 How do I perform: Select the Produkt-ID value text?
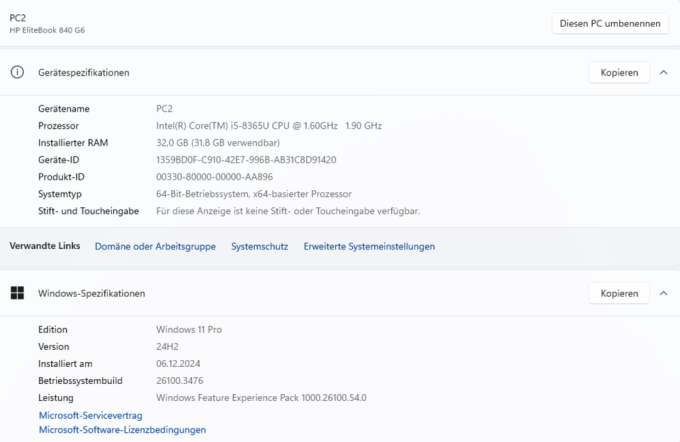[214, 177]
